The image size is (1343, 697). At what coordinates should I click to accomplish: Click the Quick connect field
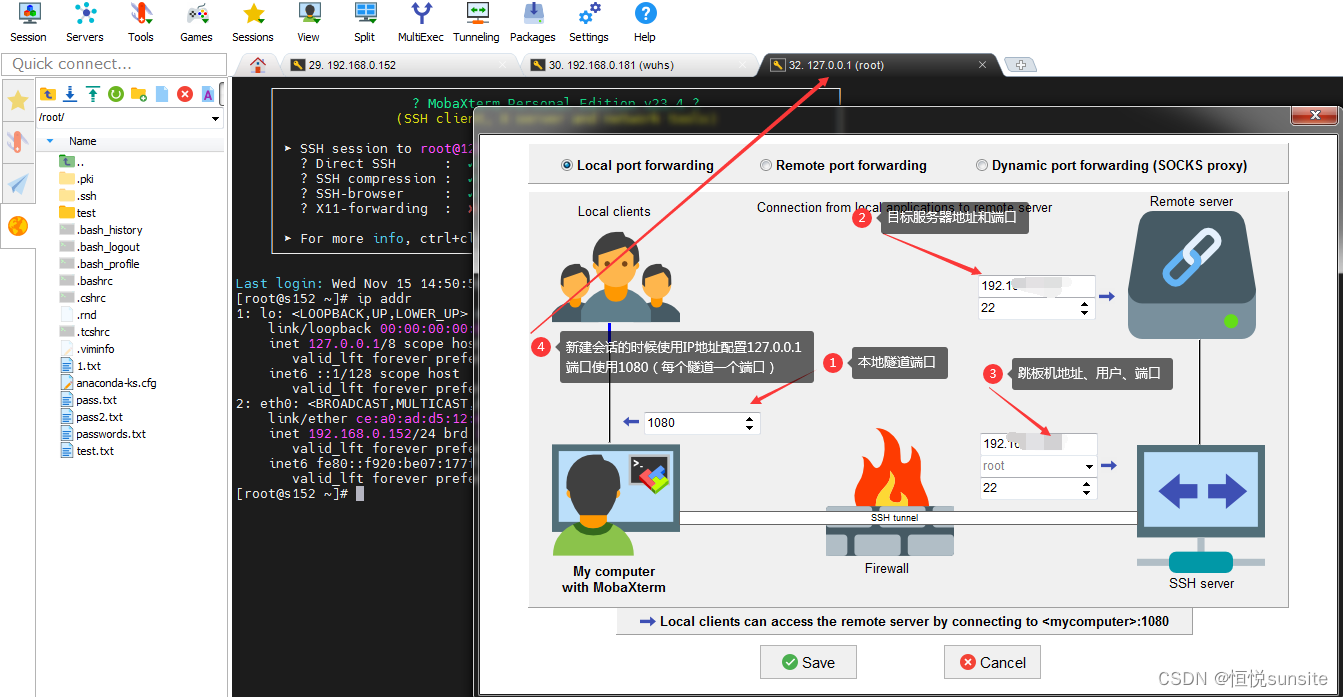tap(114, 64)
